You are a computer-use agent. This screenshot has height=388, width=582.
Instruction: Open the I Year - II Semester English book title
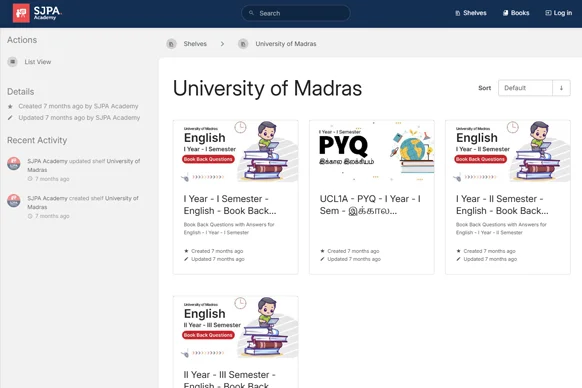point(502,205)
